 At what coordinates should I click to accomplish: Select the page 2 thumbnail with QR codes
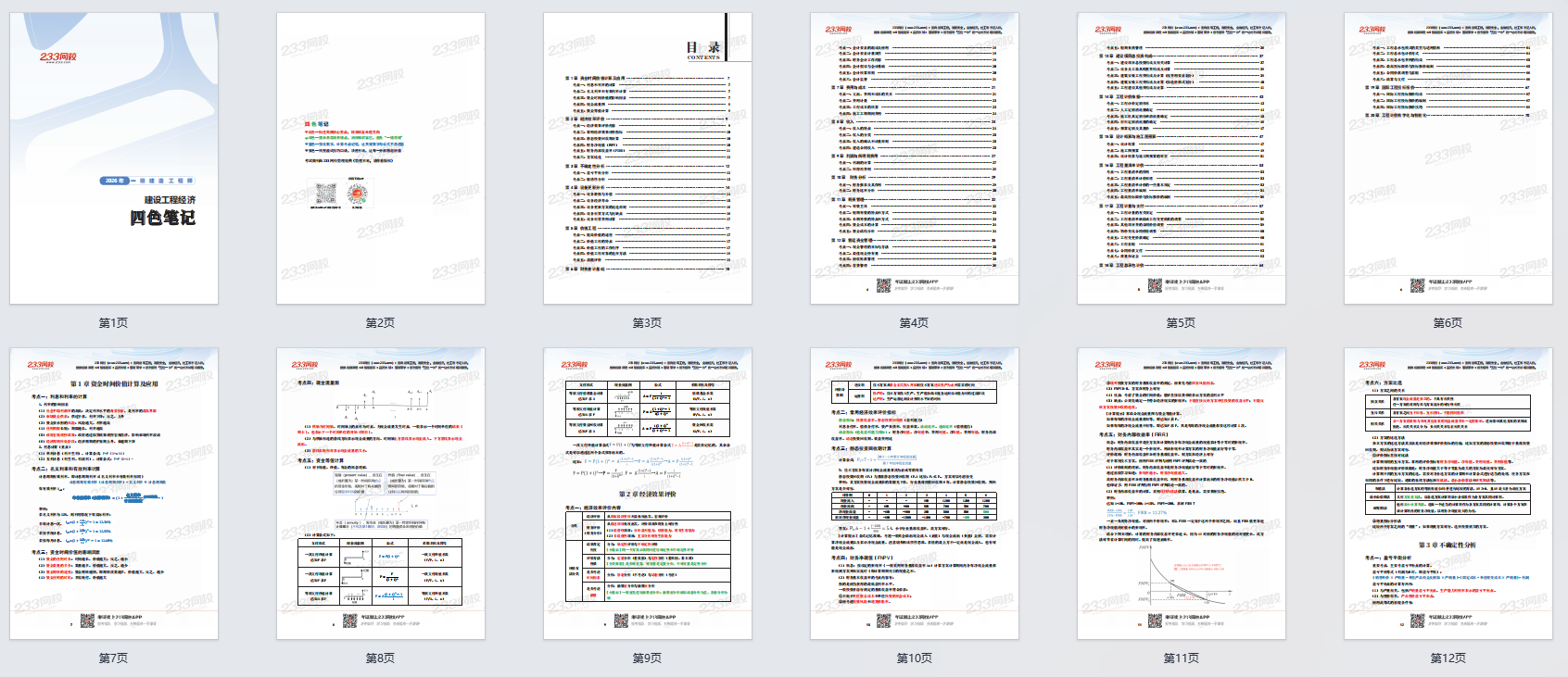coord(381,157)
